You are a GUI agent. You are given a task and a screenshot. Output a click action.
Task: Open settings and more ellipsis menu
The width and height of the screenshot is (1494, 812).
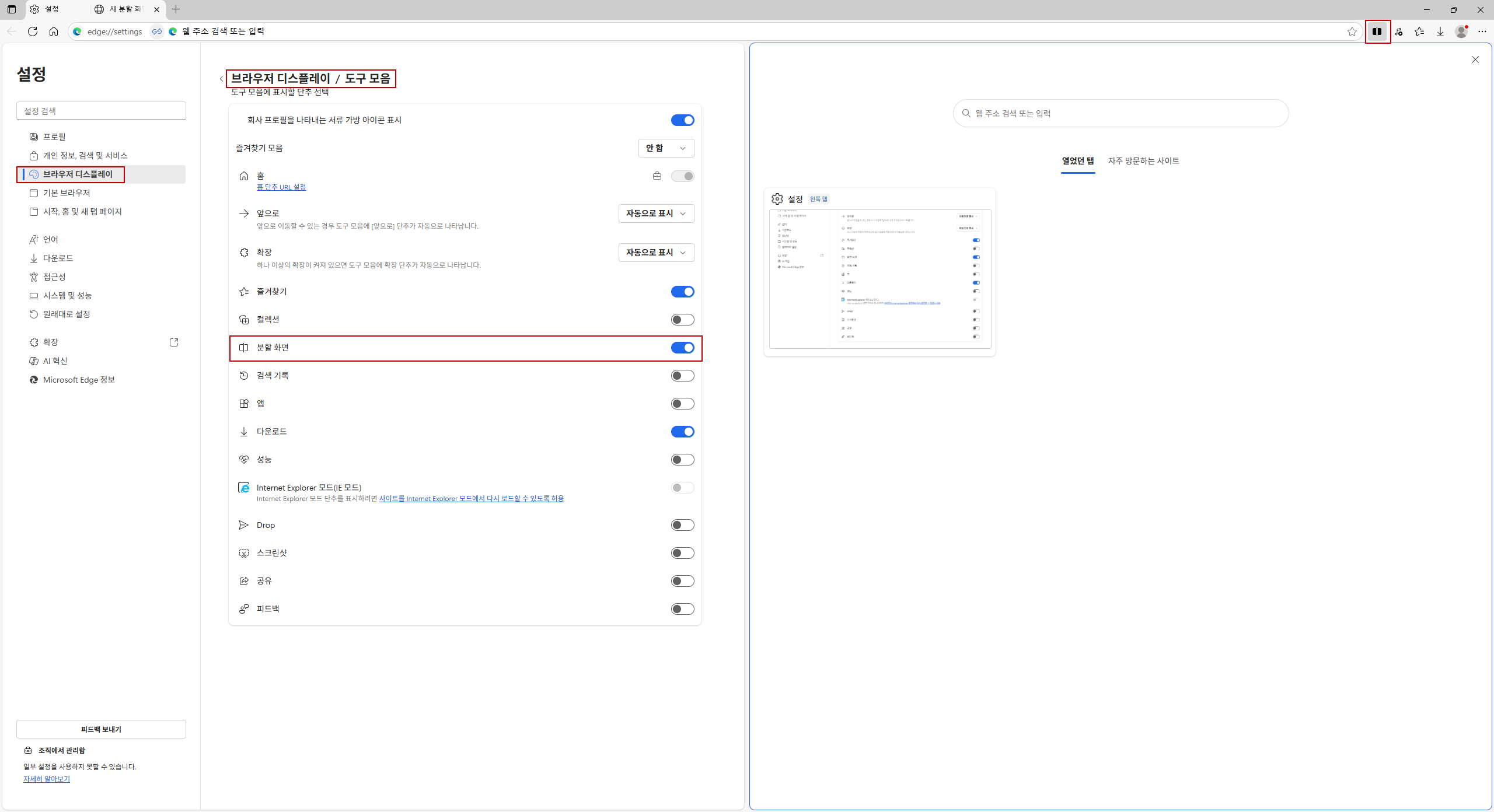coord(1482,32)
